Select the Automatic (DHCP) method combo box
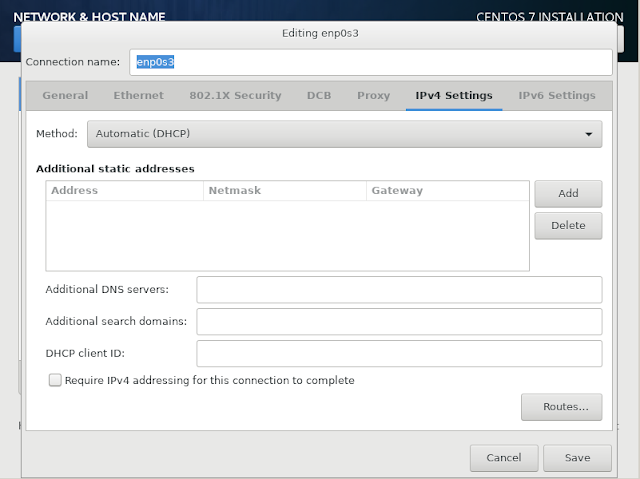 click(344, 134)
